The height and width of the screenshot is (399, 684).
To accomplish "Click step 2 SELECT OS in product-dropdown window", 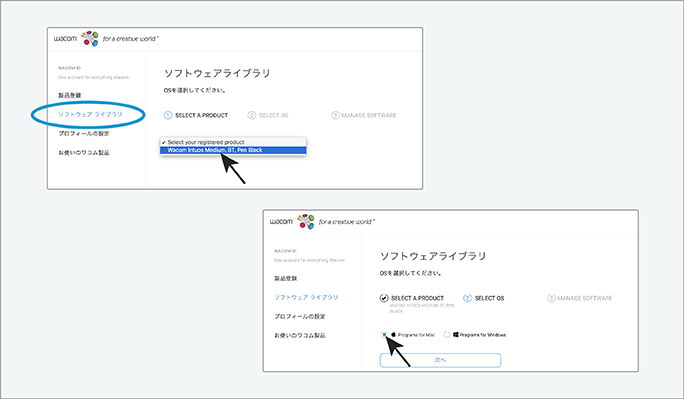I will [x=268, y=115].
